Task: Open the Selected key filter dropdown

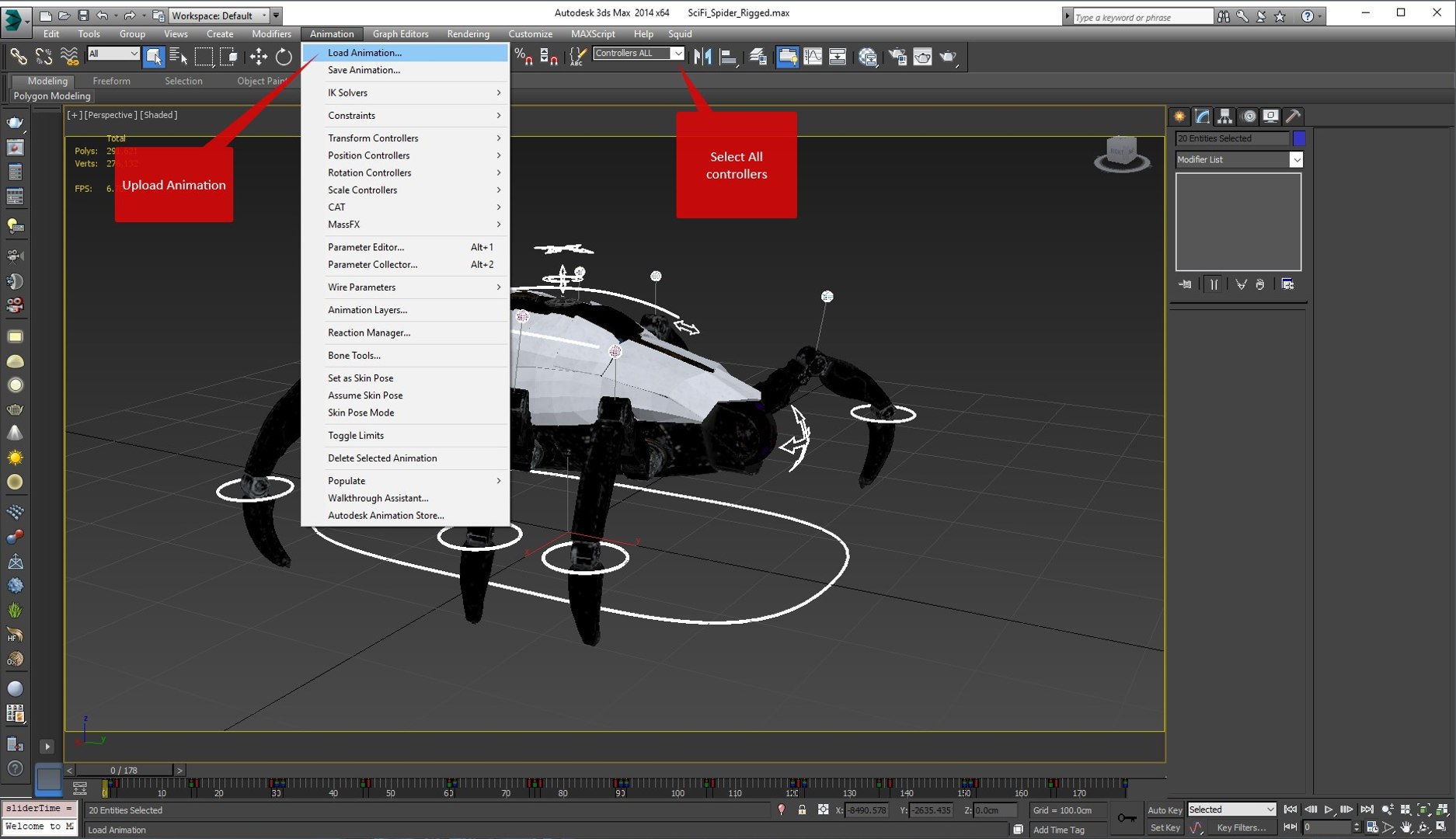Action: coord(1231,809)
